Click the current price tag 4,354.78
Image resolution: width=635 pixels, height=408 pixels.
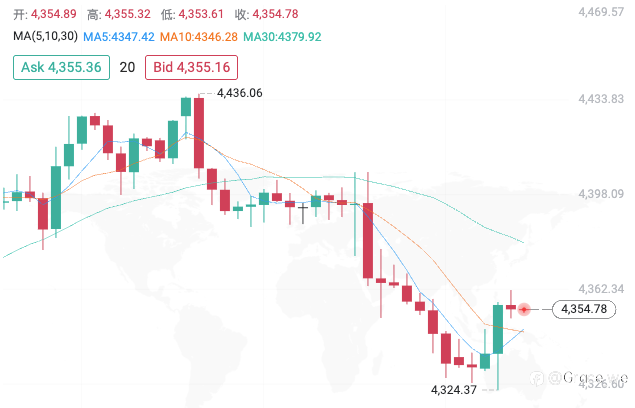click(584, 309)
